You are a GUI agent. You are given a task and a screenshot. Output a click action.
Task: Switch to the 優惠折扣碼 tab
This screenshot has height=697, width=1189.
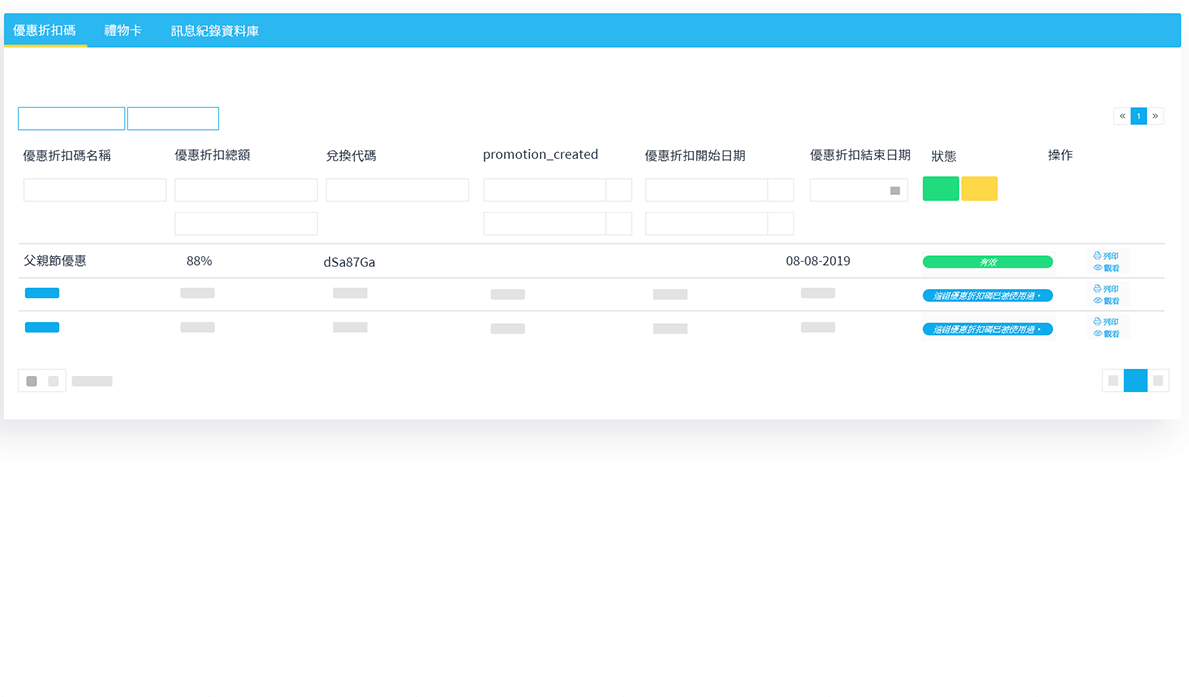click(x=45, y=30)
